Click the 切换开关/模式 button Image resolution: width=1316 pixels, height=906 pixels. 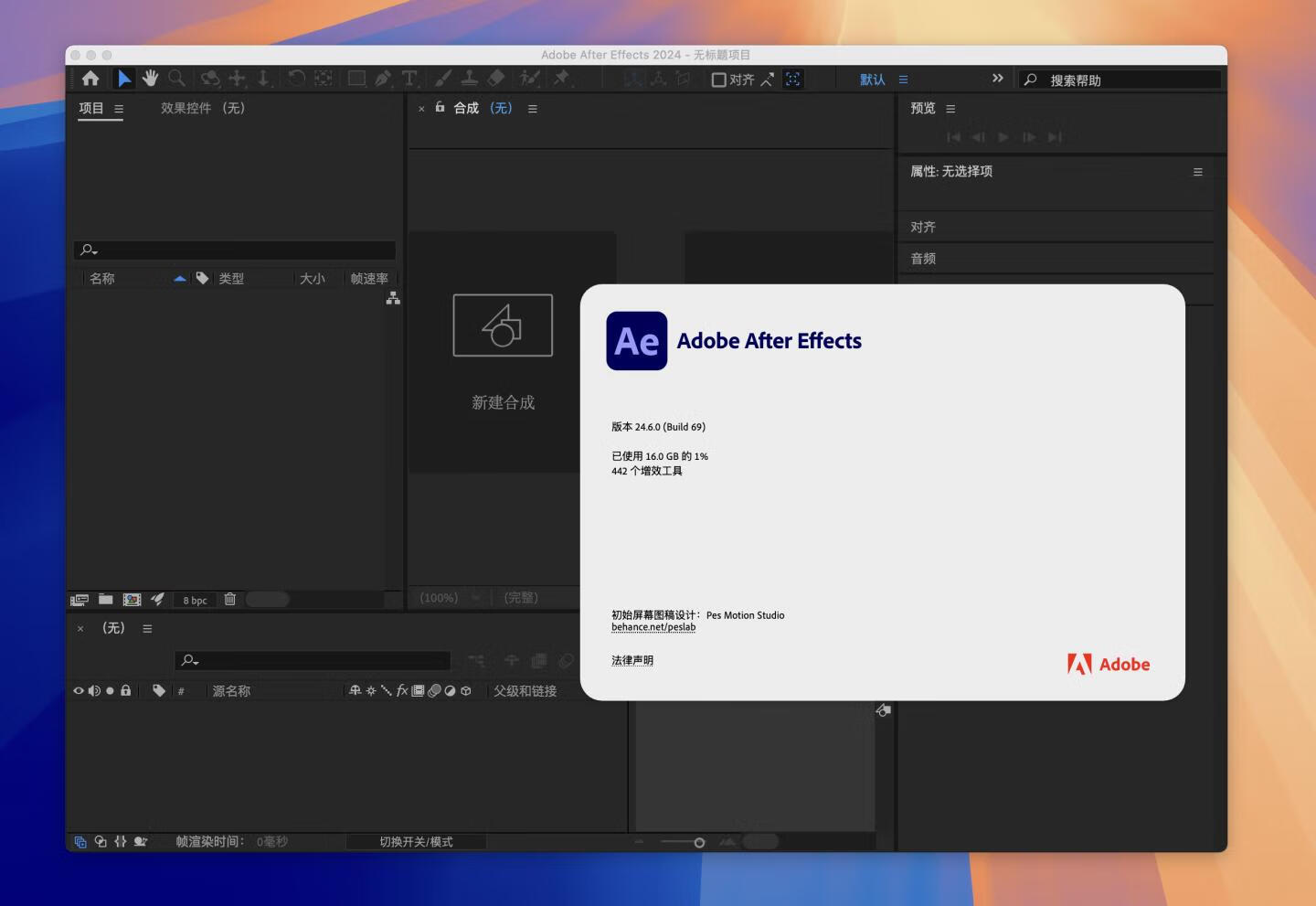pyautogui.click(x=416, y=842)
